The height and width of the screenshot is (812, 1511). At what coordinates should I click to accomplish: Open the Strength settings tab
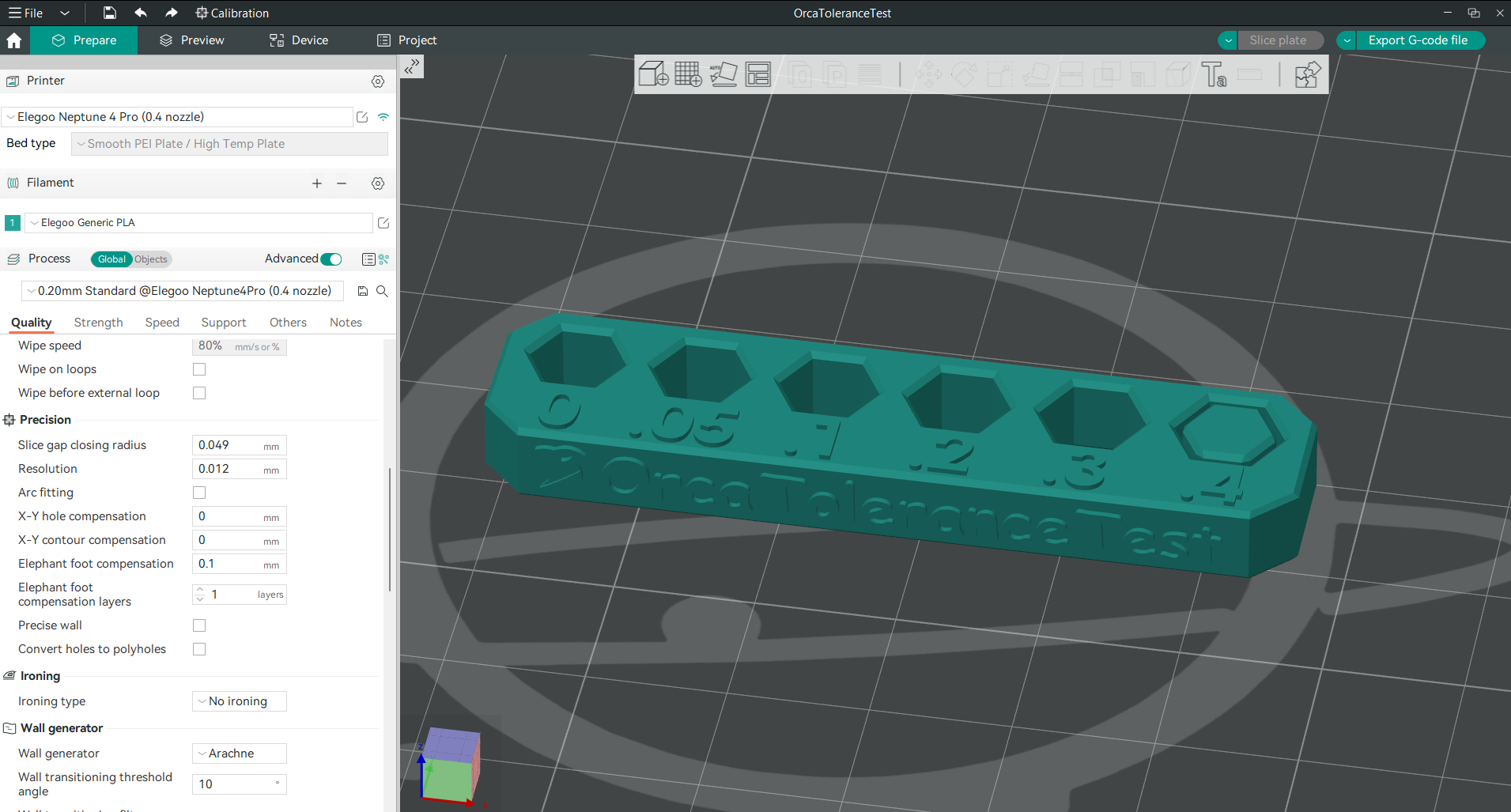98,323
